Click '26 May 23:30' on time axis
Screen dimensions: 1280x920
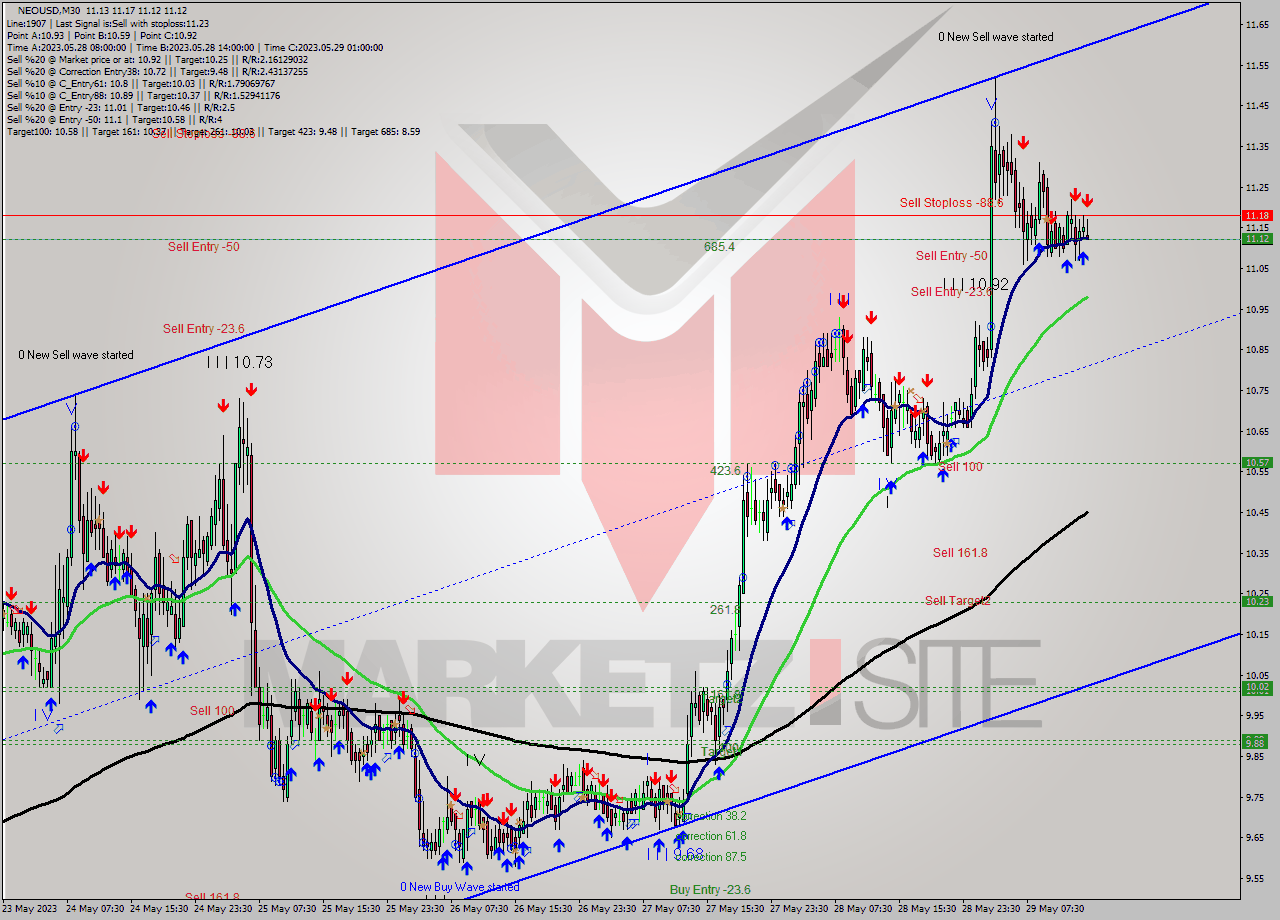(608, 909)
